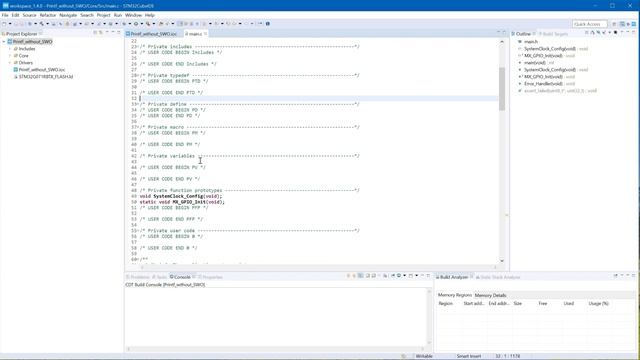Click the Quick Access search field

(590, 24)
